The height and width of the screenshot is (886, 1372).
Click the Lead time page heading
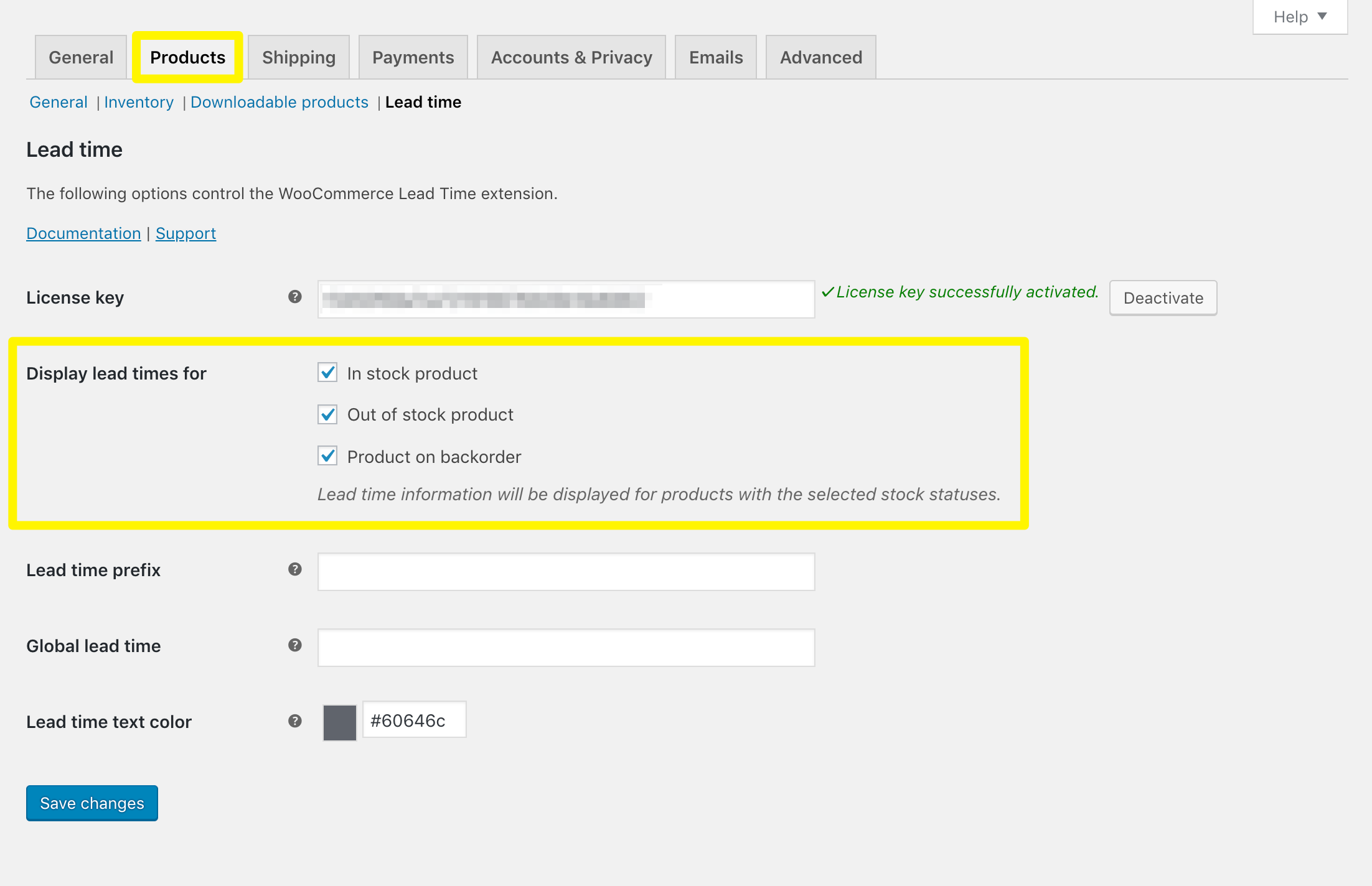(x=74, y=149)
